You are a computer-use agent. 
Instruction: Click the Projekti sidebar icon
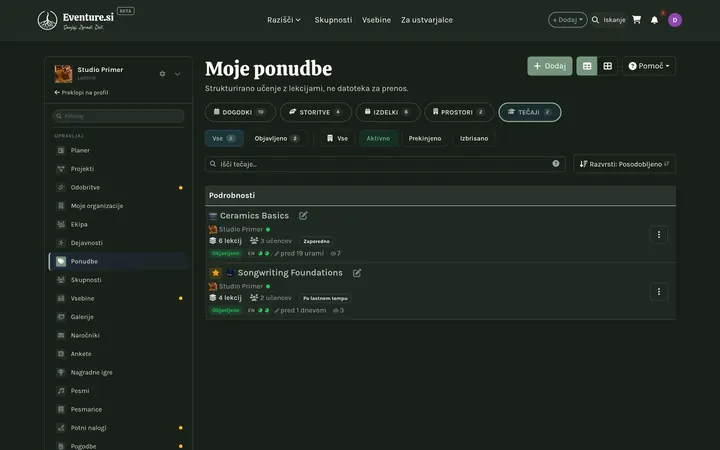pos(61,169)
